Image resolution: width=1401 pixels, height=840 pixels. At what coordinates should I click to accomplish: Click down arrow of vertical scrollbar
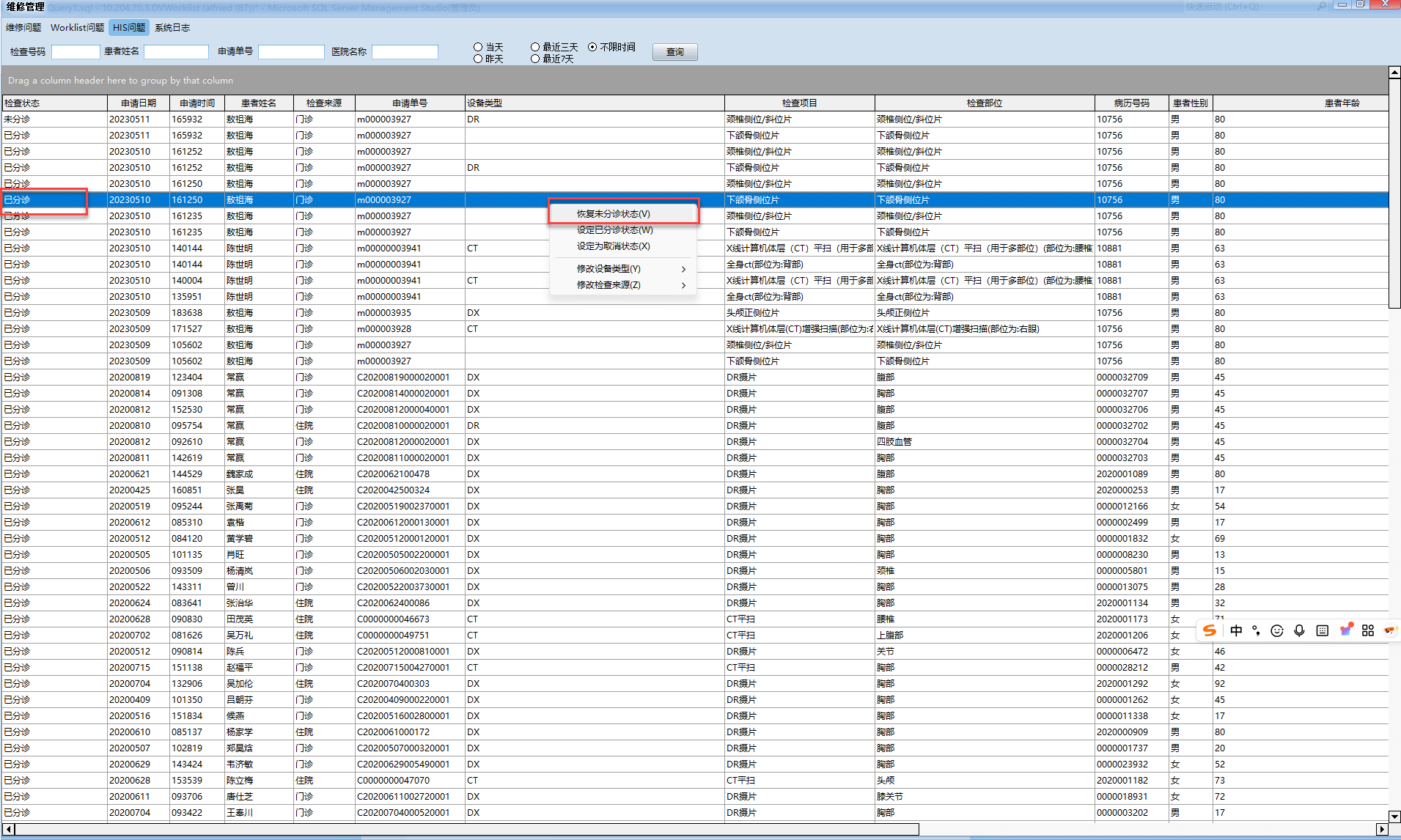(x=1394, y=817)
